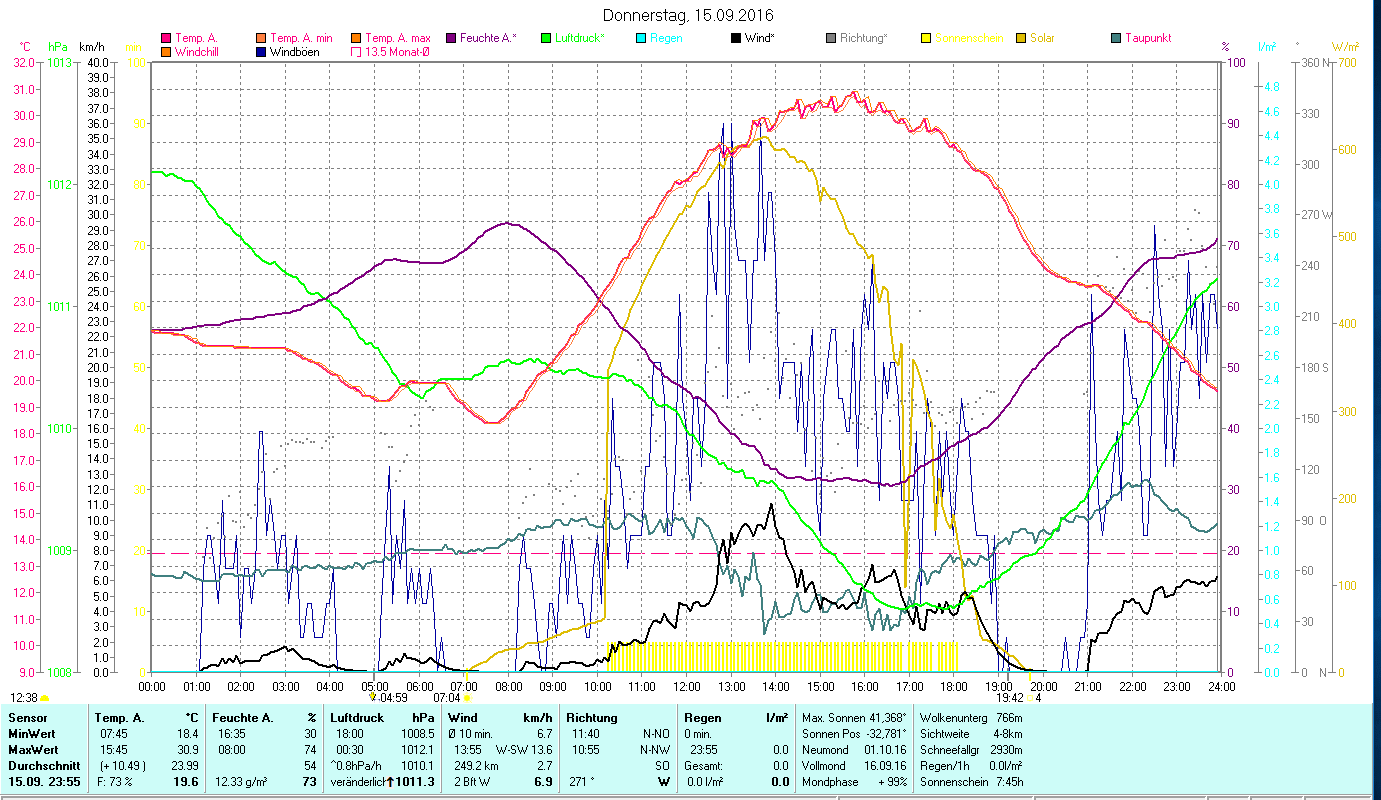The image size is (1381, 800).
Task: Click the sunrise sun icon at 07:04
Action: pos(467,698)
